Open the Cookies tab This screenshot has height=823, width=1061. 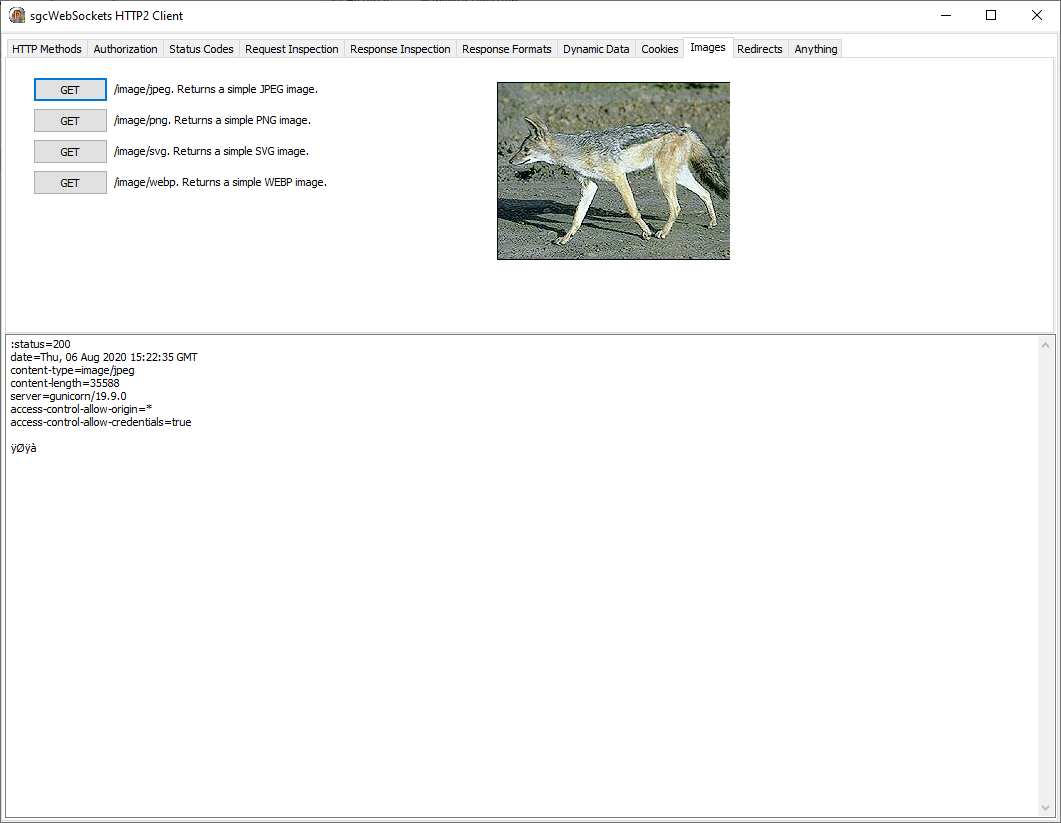660,49
